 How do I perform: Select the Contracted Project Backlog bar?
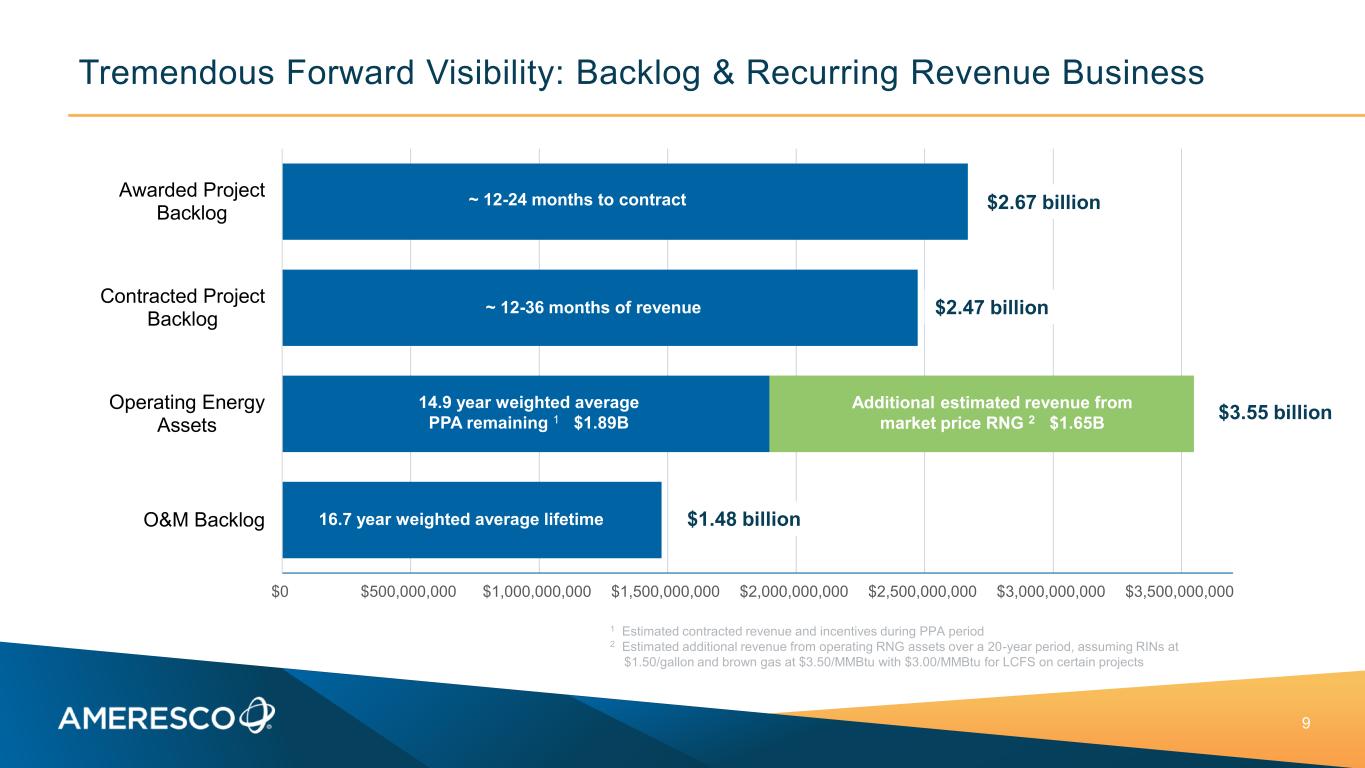pos(599,308)
